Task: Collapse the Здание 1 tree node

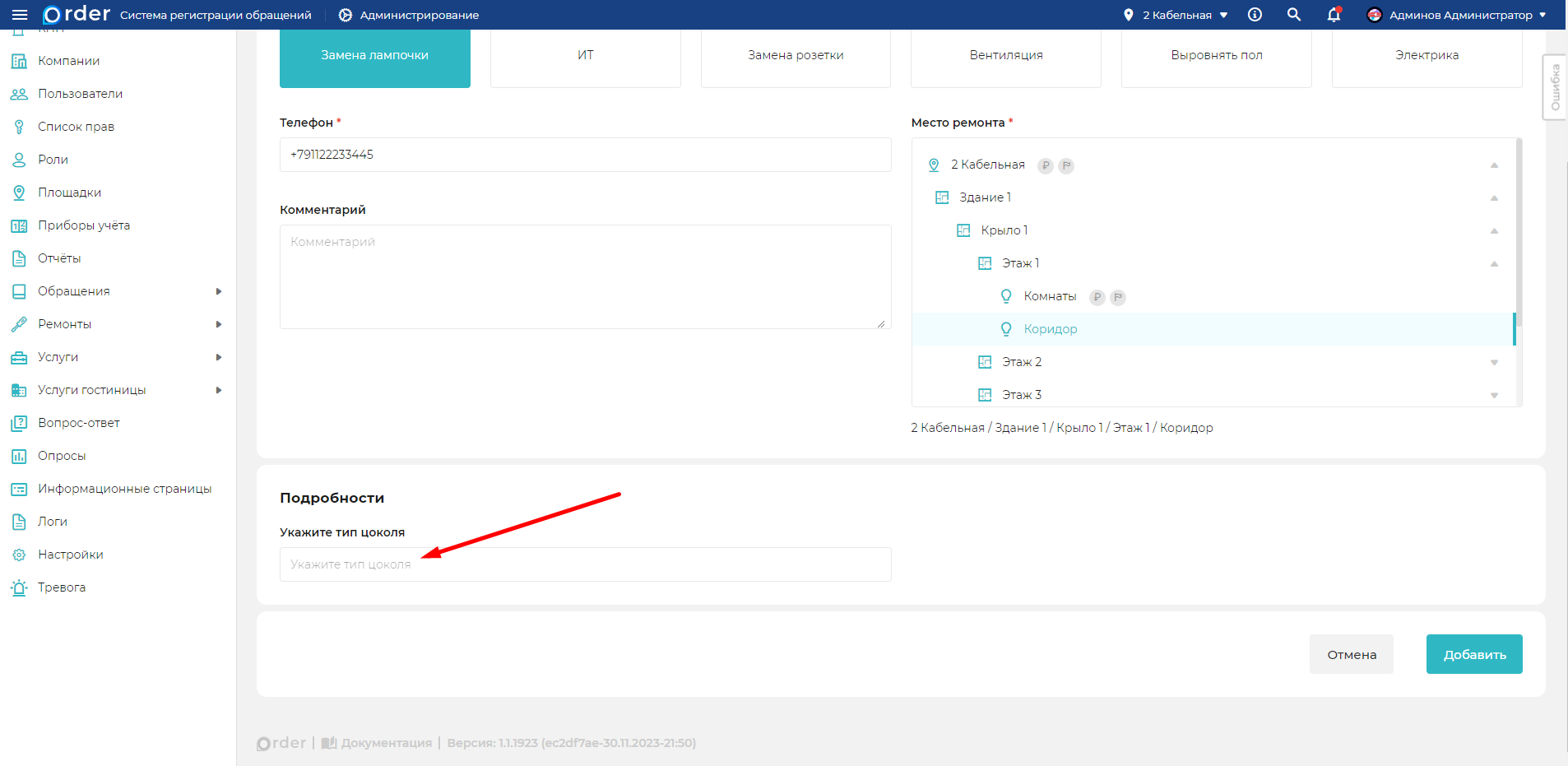Action: coord(1494,197)
